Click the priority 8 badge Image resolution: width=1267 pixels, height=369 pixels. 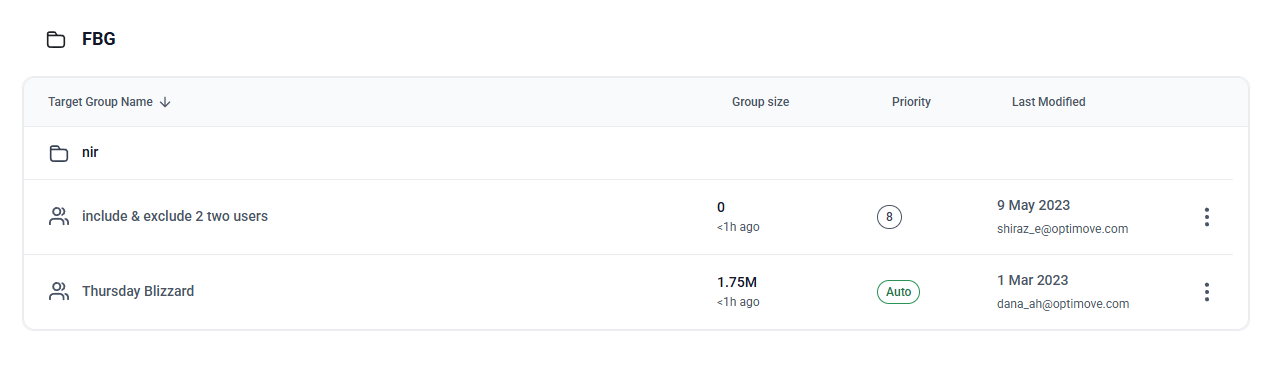pos(889,216)
